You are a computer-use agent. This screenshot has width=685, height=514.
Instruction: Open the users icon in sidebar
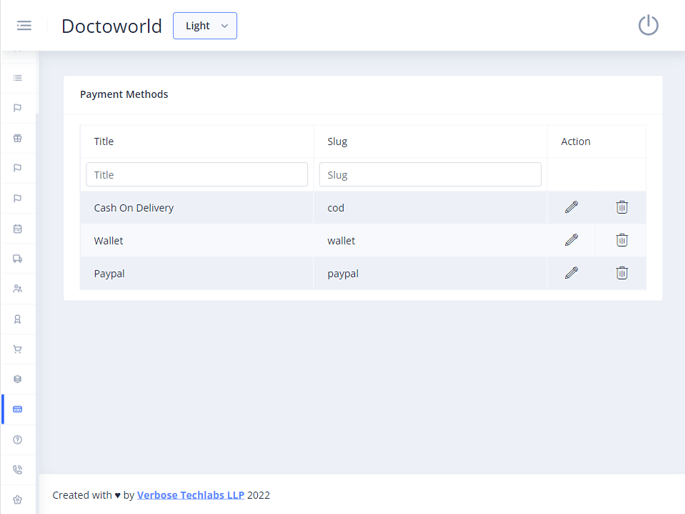18,289
